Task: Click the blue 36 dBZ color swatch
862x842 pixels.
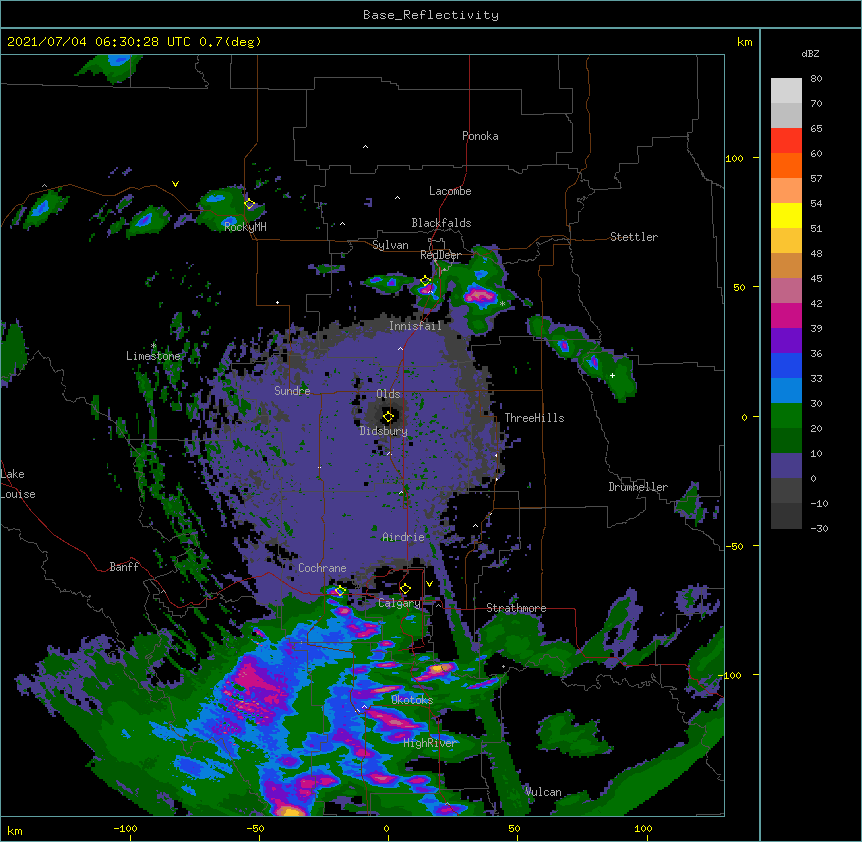Action: click(786, 365)
